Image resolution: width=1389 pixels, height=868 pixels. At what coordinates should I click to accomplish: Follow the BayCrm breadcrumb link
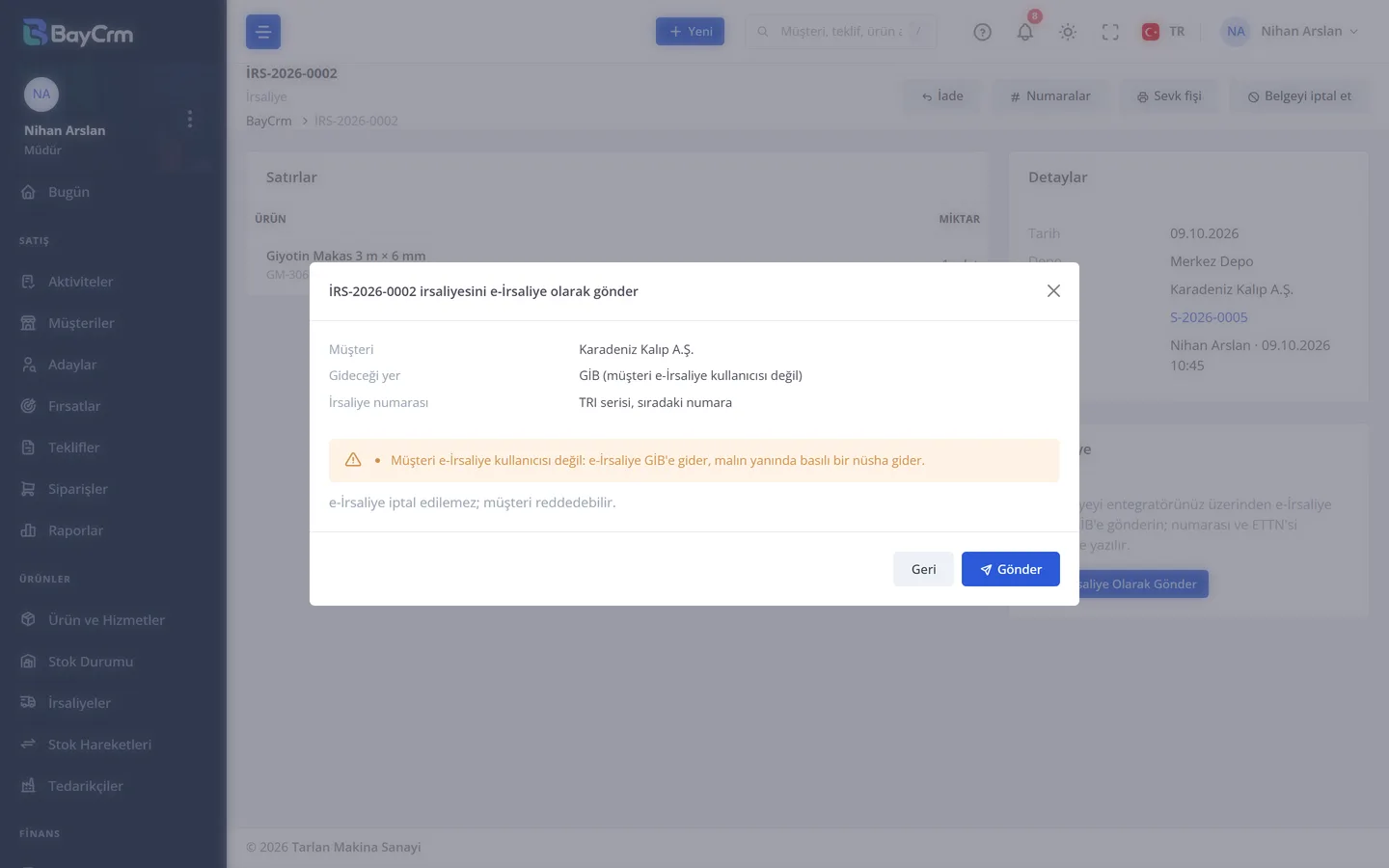[269, 121]
